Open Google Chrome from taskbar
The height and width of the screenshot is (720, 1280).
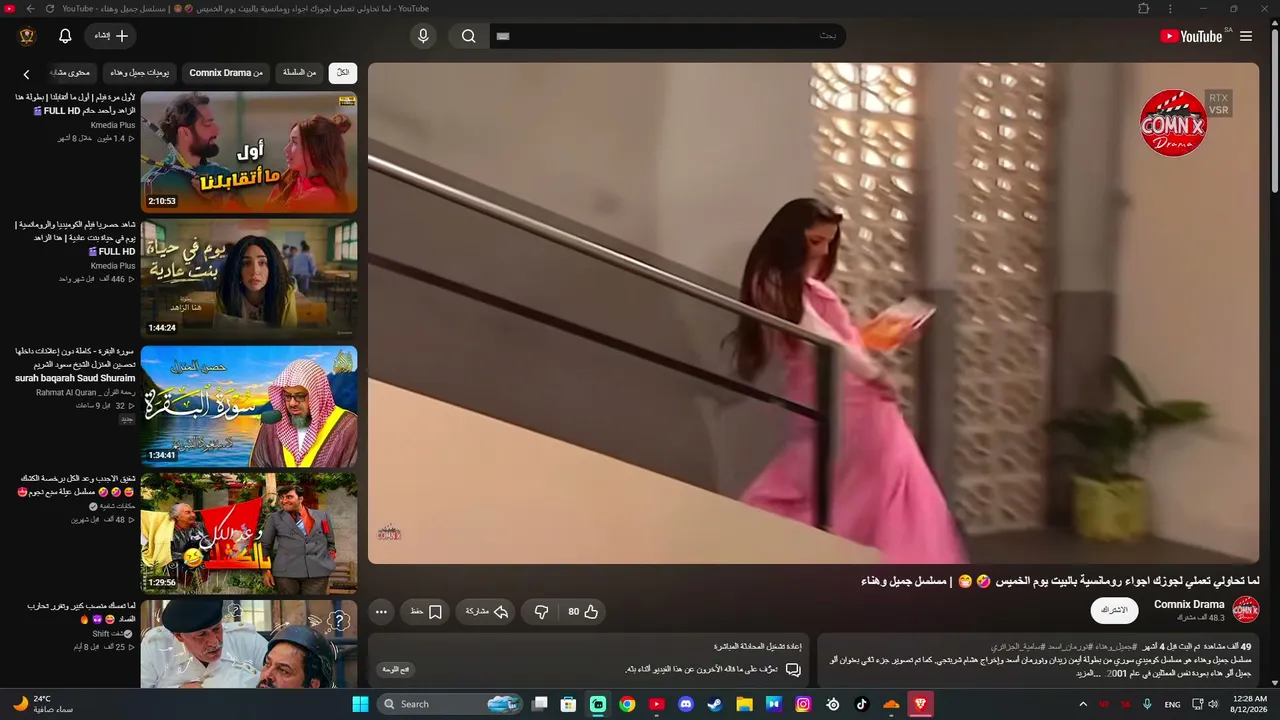(x=627, y=704)
